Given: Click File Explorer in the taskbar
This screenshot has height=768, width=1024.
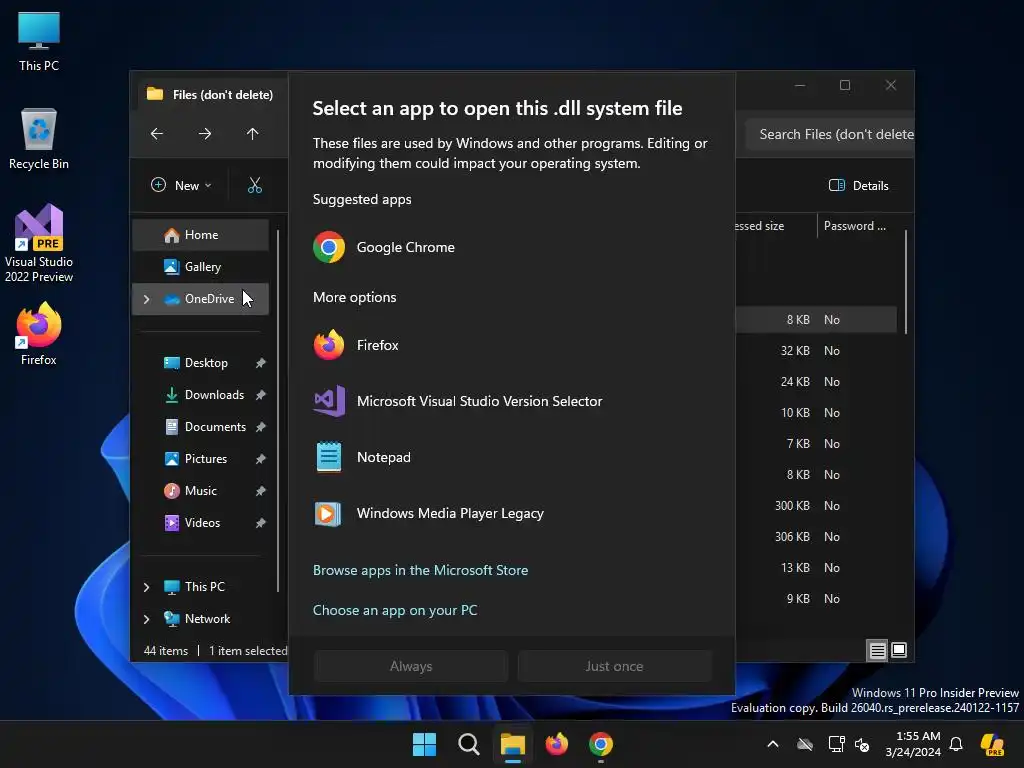Looking at the screenshot, I should pos(513,744).
